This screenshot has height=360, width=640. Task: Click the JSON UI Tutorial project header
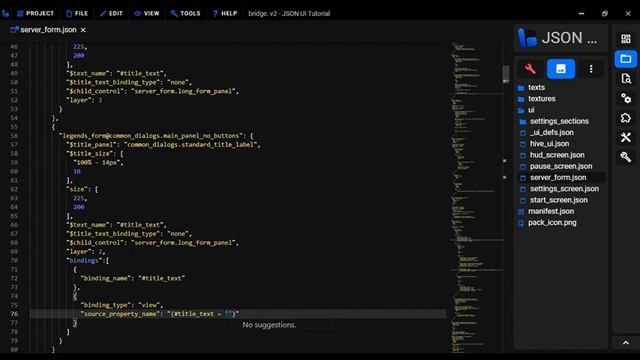[x=560, y=38]
